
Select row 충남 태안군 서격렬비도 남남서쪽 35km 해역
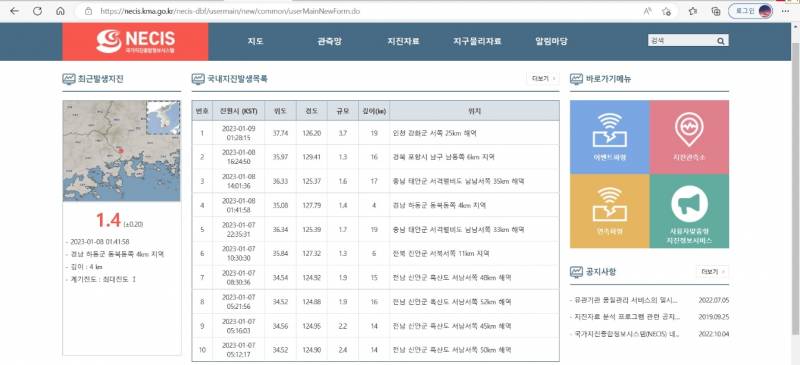[376, 181]
